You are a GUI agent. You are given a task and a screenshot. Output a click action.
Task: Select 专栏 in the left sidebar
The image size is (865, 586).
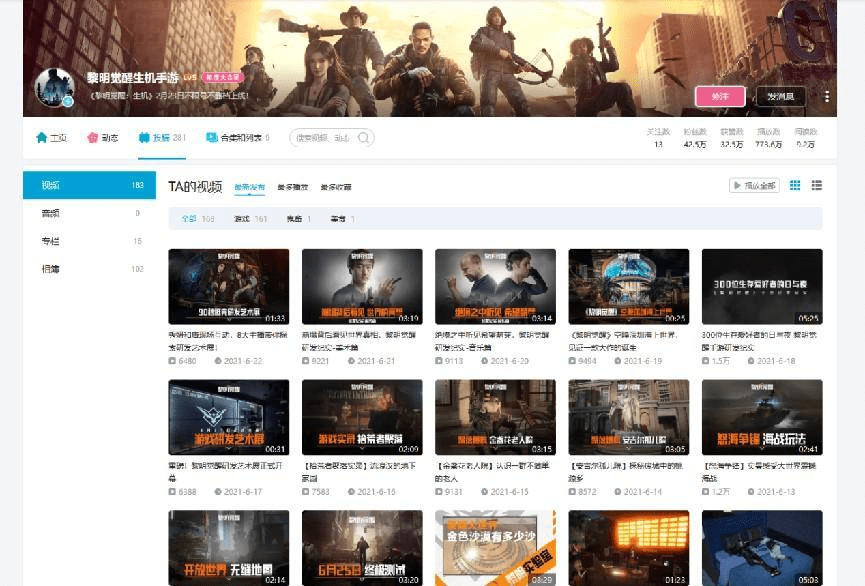tap(89, 241)
